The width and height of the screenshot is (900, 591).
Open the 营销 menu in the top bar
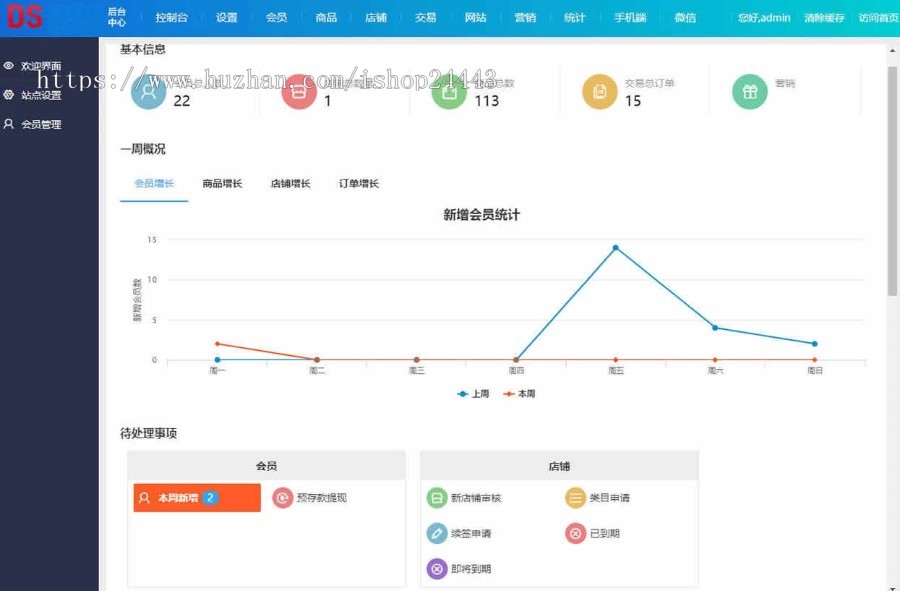click(x=524, y=16)
